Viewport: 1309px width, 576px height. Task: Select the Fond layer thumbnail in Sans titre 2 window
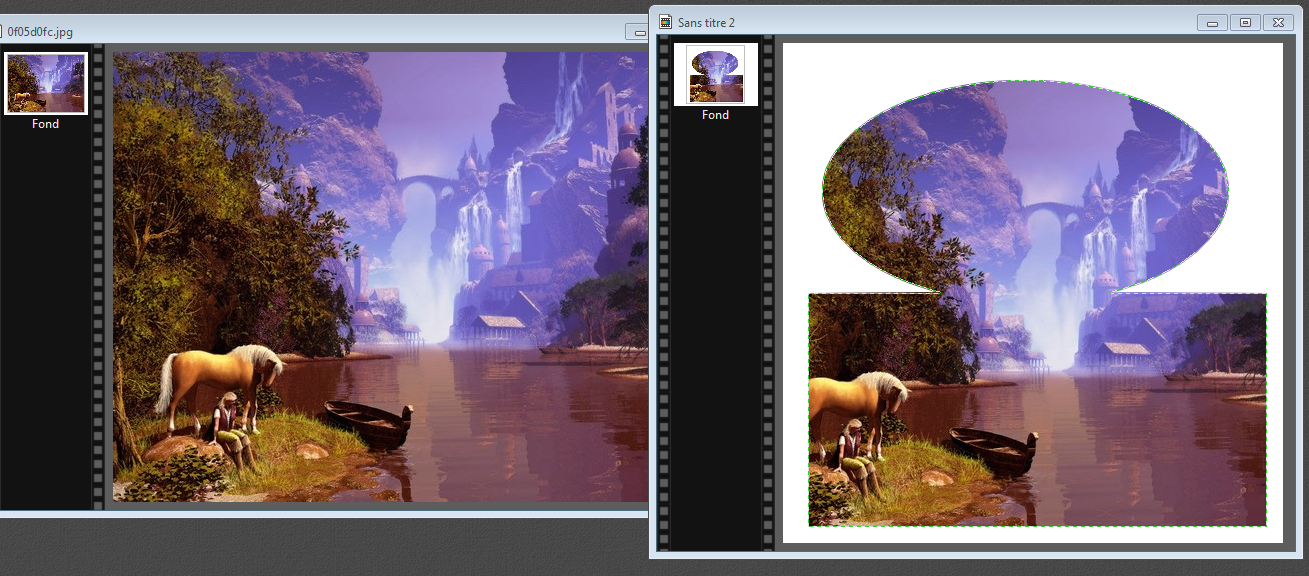(x=716, y=74)
